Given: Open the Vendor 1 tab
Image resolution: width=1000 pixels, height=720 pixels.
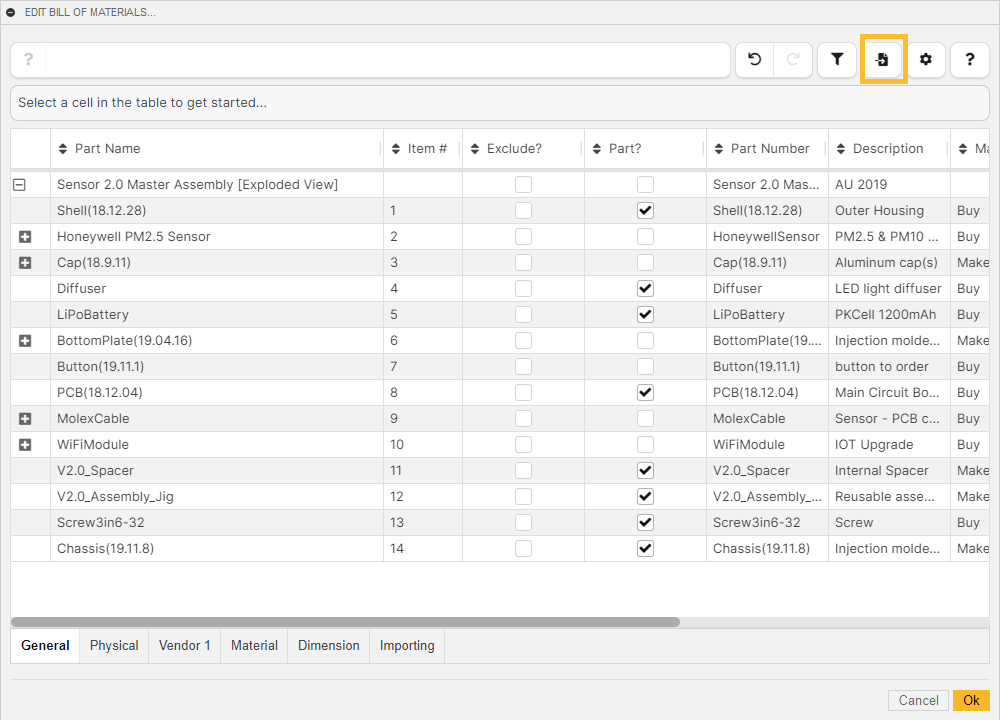Looking at the screenshot, I should (x=185, y=646).
